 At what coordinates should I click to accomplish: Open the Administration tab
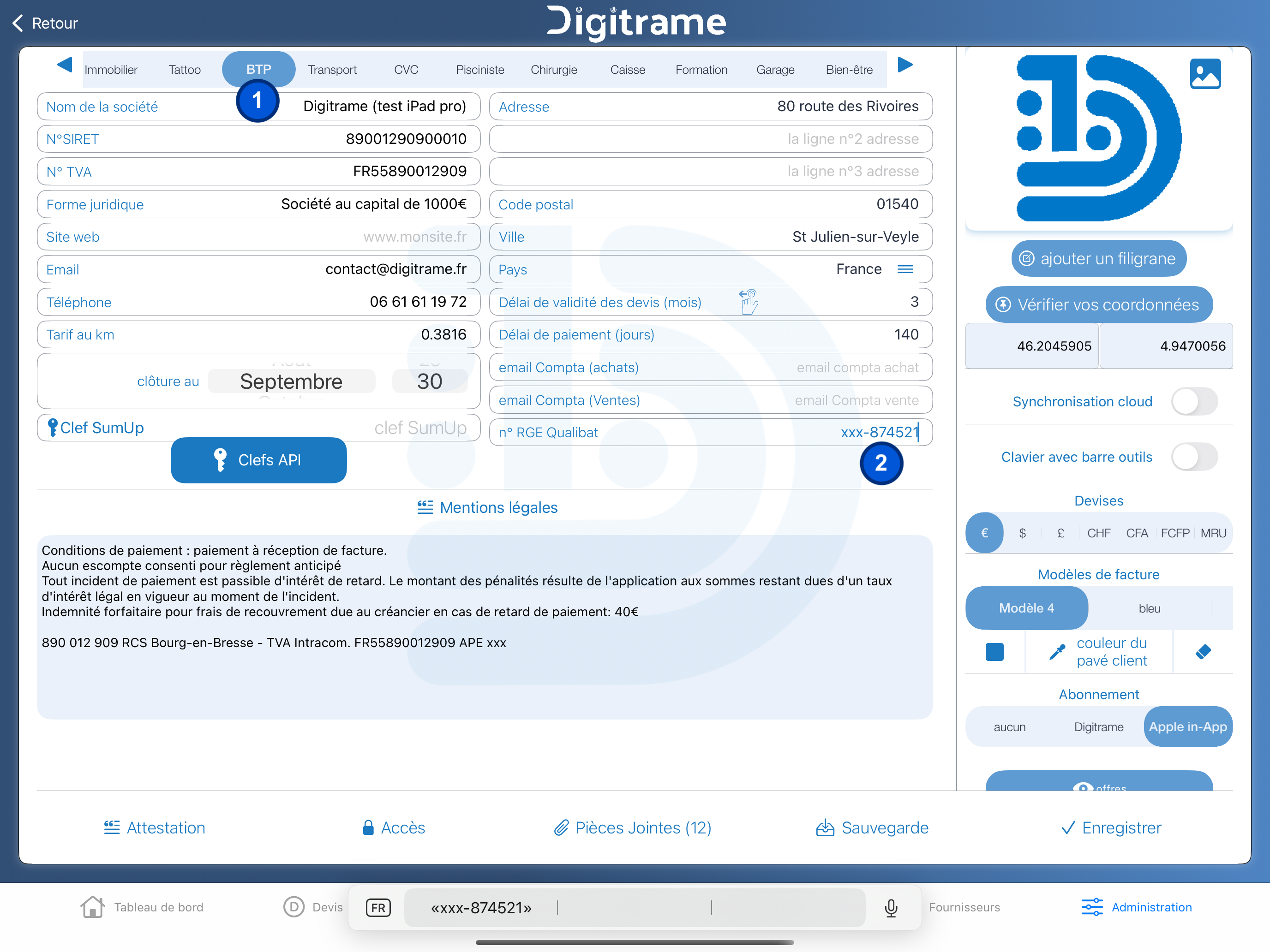coord(1136,907)
